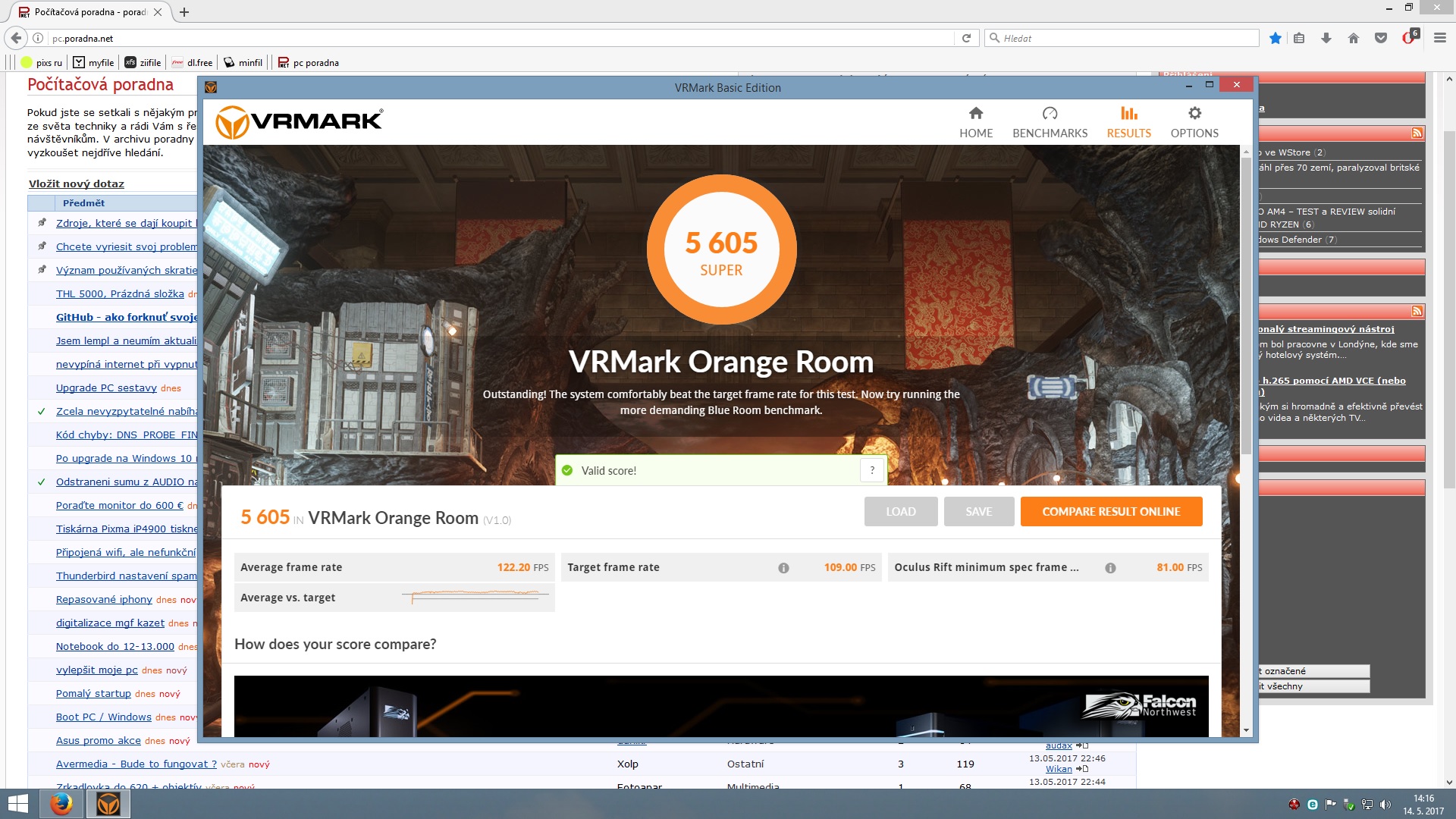1456x819 pixels.
Task: Open 'Vložit nový dotaz' link
Action: 77,184
